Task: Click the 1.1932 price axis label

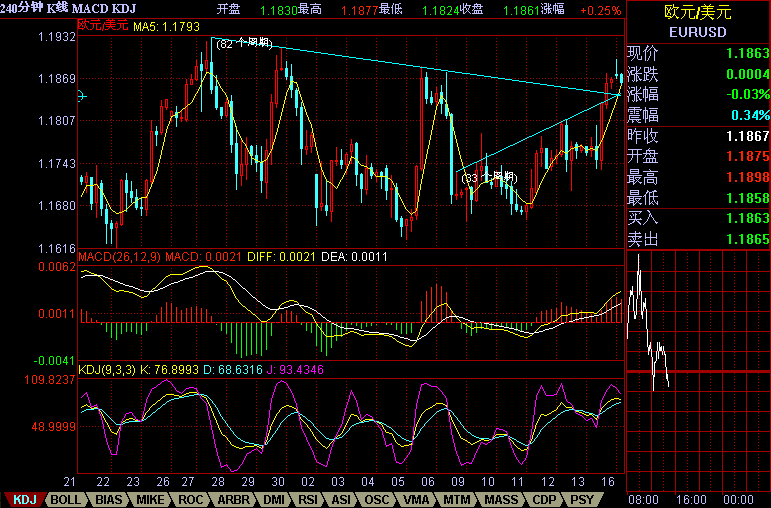Action: (x=57, y=37)
